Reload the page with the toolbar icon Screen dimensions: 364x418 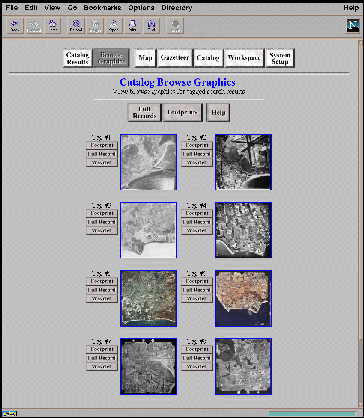[x=76, y=26]
